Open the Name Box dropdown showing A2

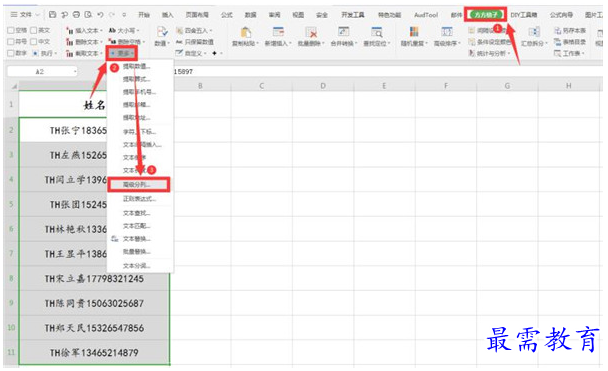75,72
